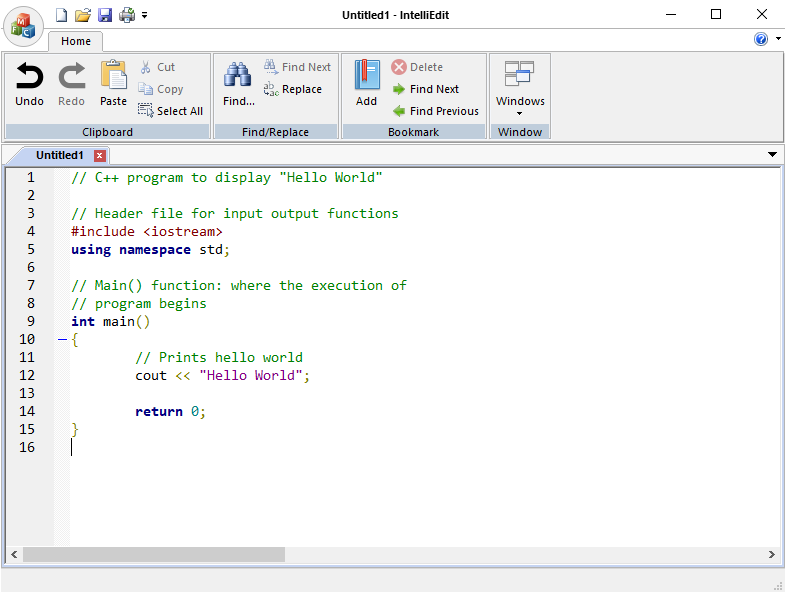The height and width of the screenshot is (593, 786).
Task: Open the document tab list dropdown arrow
Action: (772, 154)
